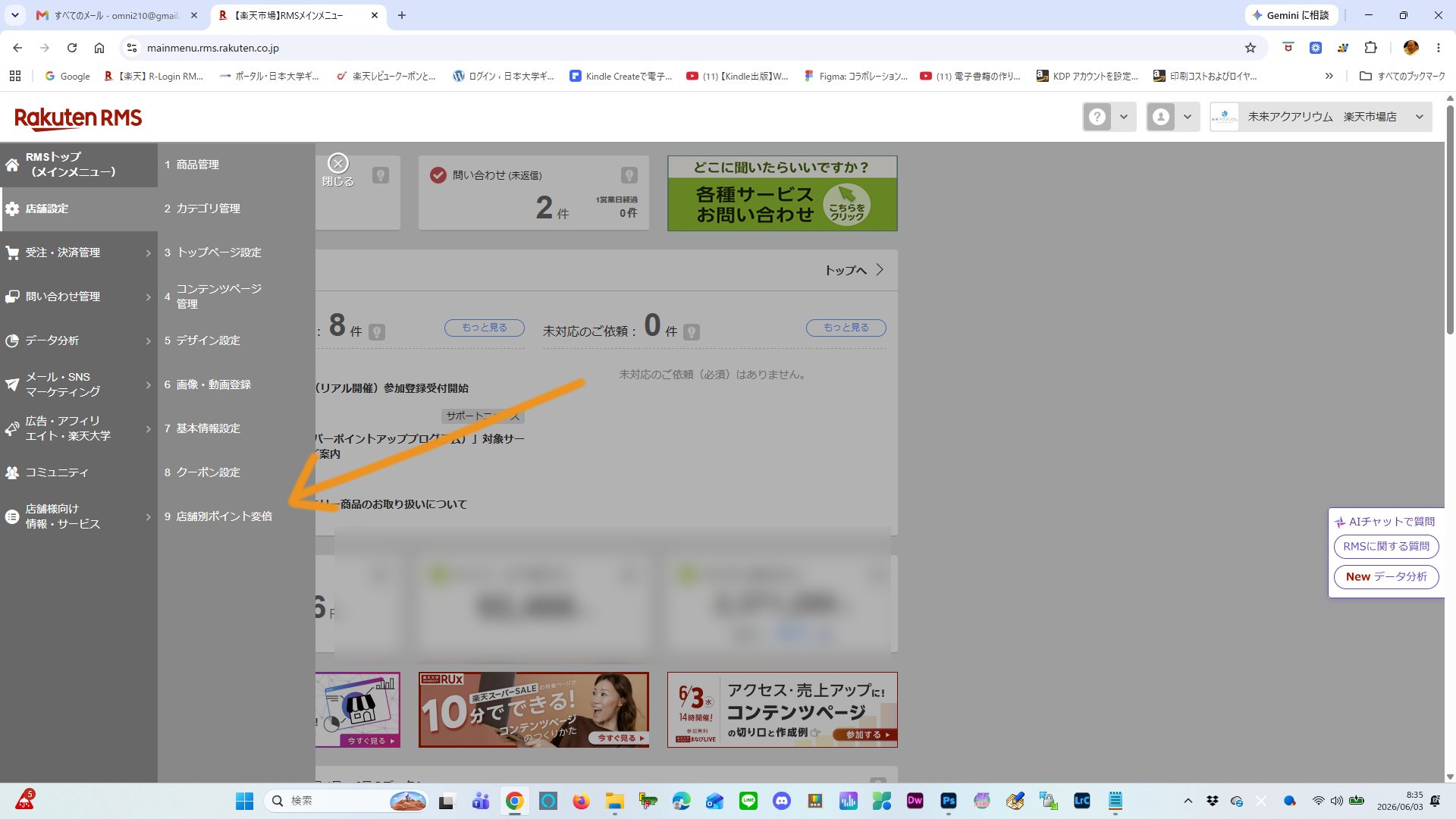Click the 問い合わせ (未返信) card
The width and height of the screenshot is (1456, 819).
tap(534, 193)
